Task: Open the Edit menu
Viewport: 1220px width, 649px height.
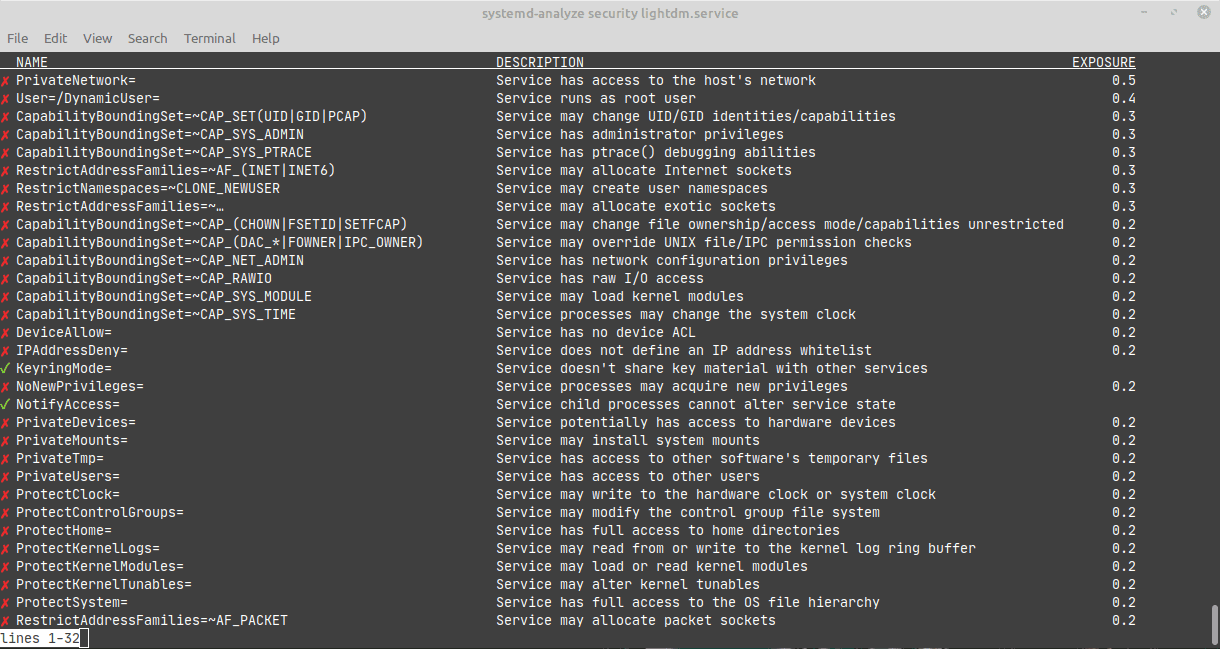Action: [55, 38]
